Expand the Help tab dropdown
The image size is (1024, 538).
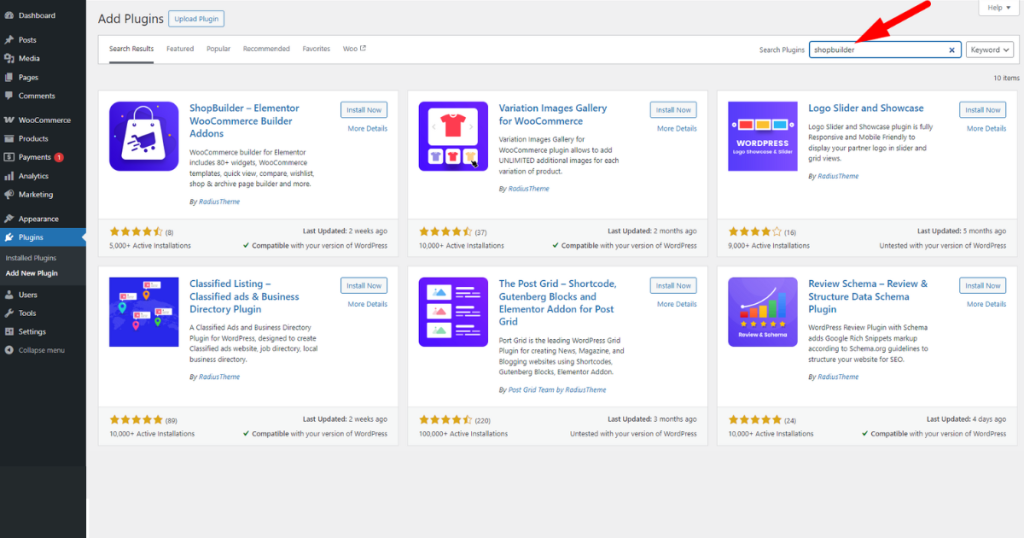tap(999, 8)
